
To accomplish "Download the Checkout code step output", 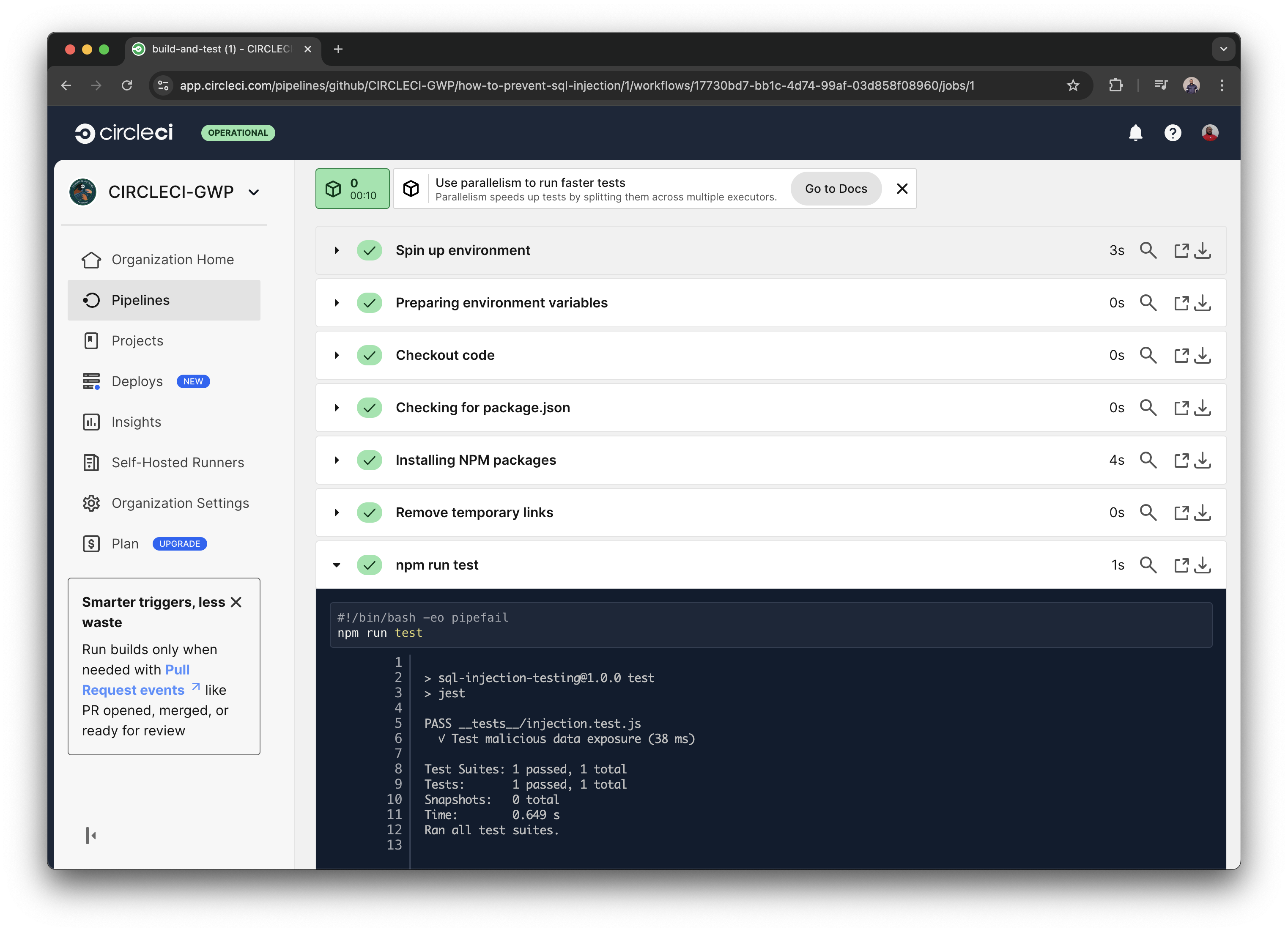I will [x=1203, y=355].
